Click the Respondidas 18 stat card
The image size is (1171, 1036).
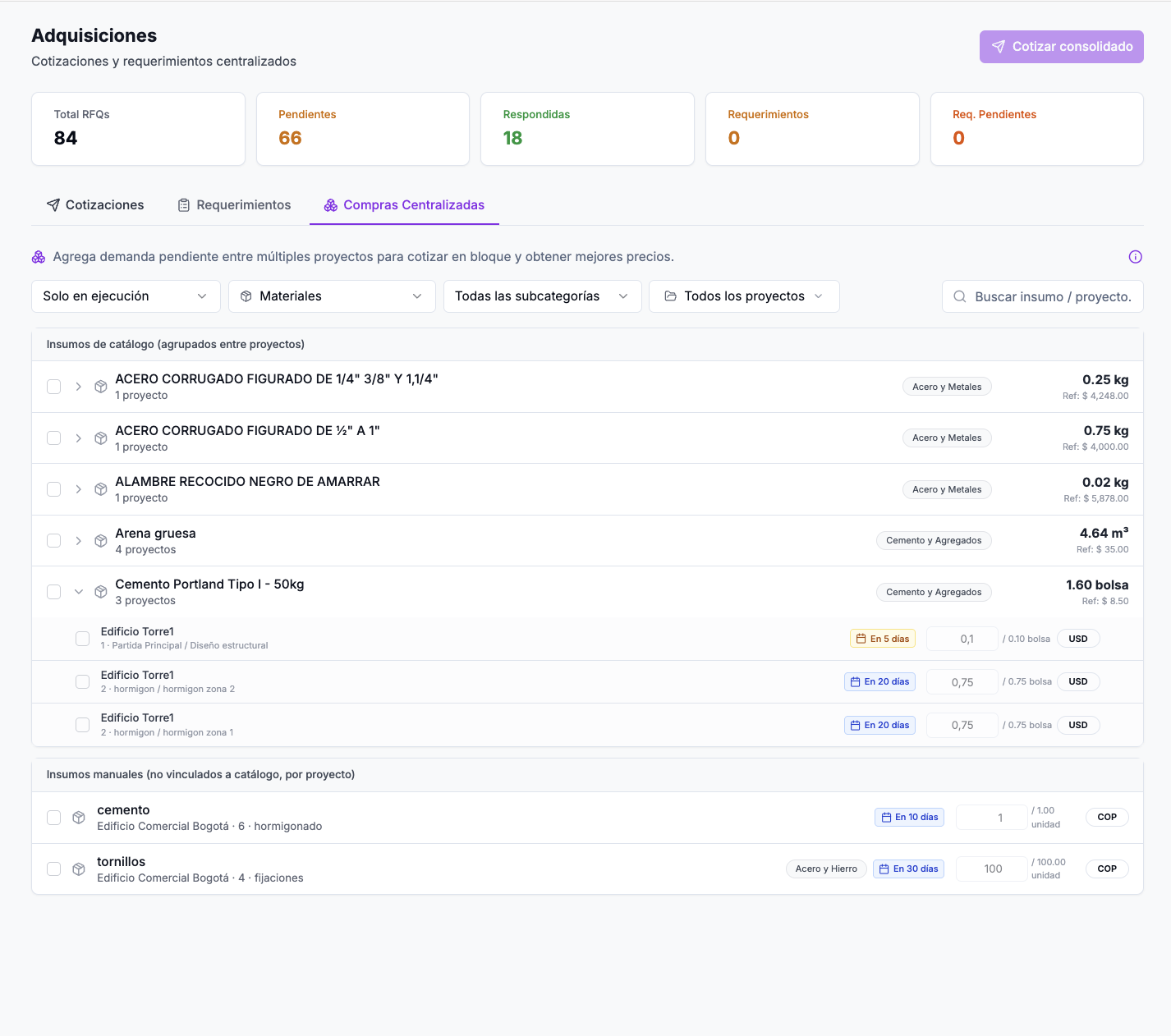coord(587,129)
